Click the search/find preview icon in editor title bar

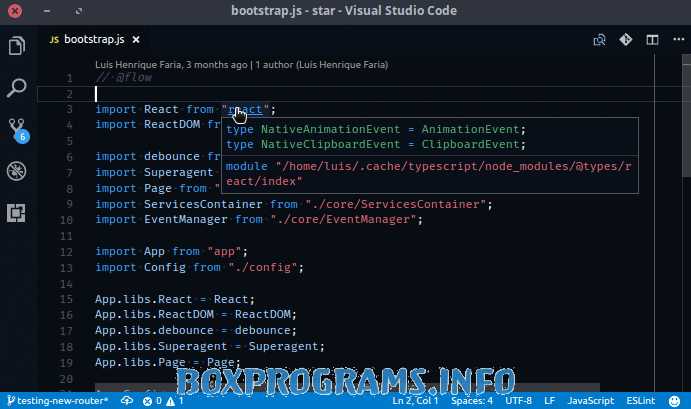point(600,41)
